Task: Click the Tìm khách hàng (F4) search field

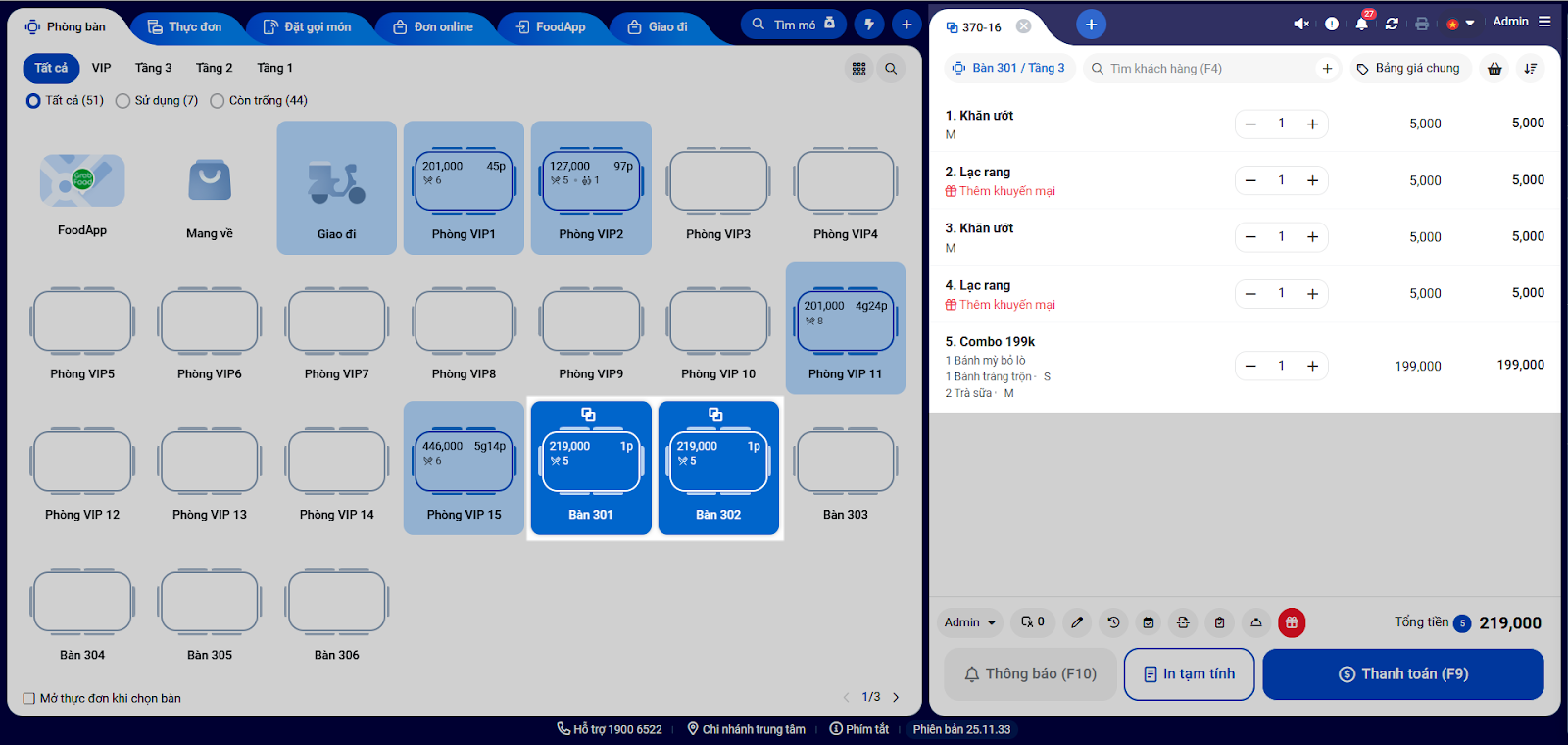Action: [1212, 69]
